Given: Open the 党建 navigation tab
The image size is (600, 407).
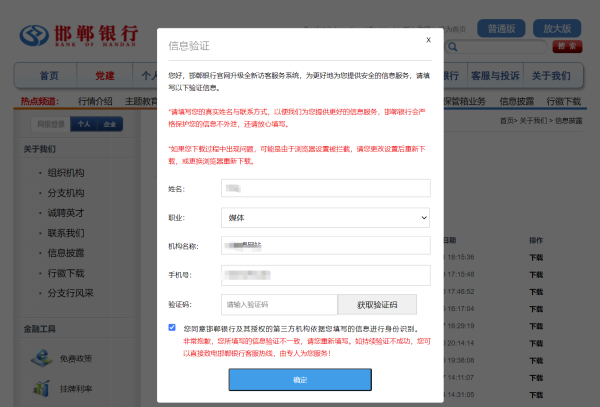Looking at the screenshot, I should (105, 75).
